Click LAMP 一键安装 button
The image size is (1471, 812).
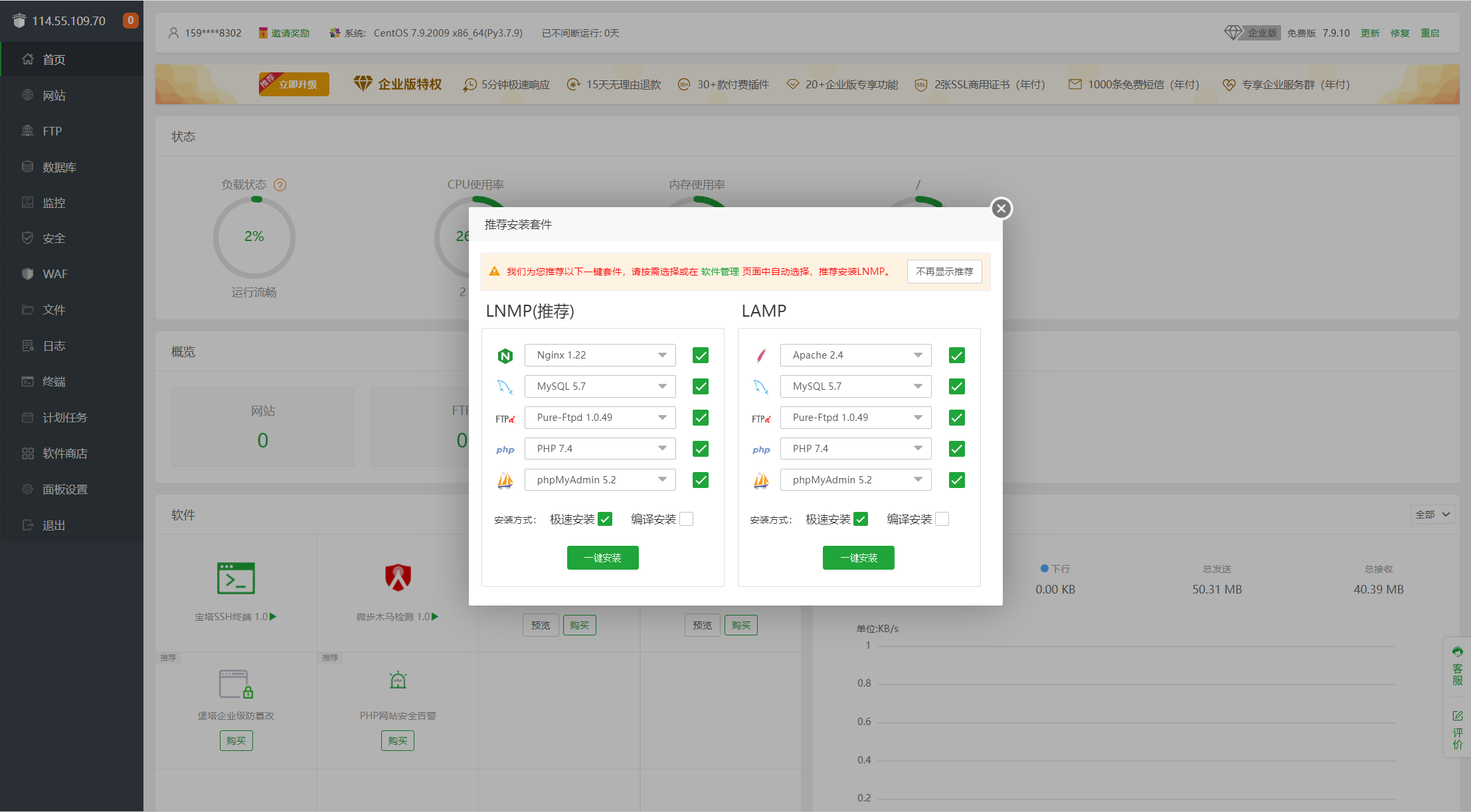(859, 558)
